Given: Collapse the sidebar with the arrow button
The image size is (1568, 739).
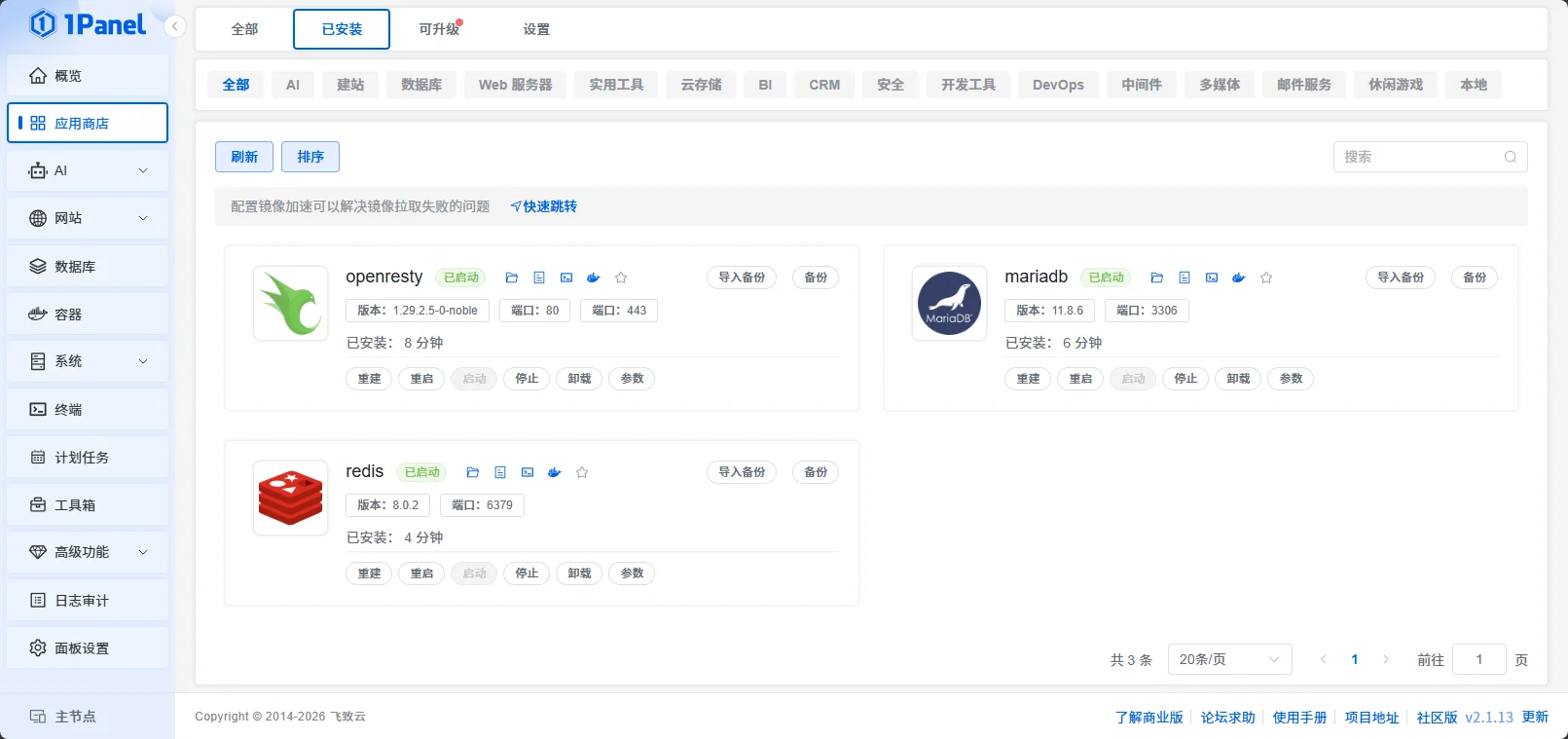Looking at the screenshot, I should [174, 26].
